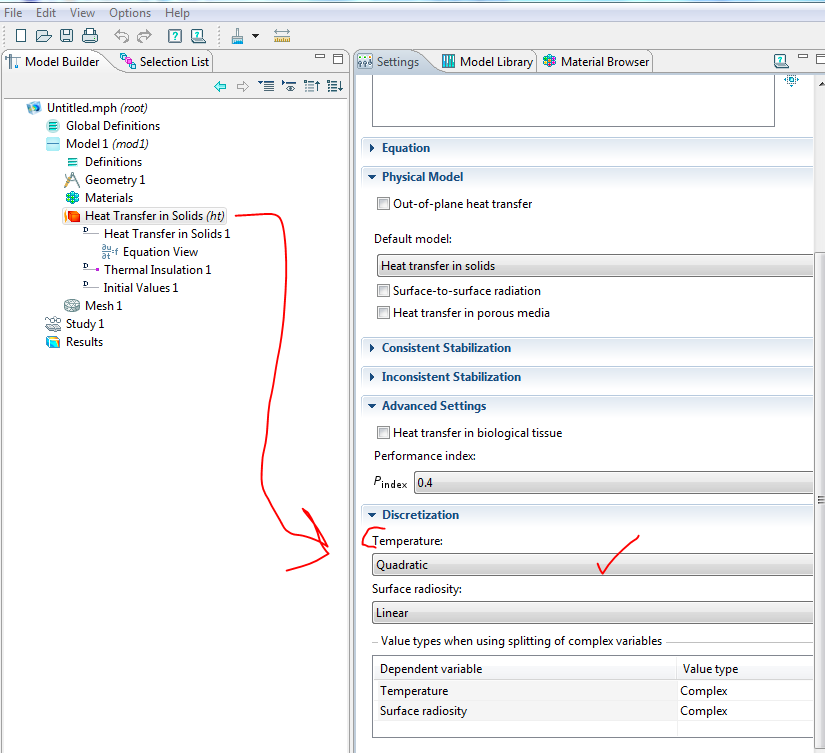
Task: Click the zoom-to-selection icon beside the list box
Action: coord(791,80)
